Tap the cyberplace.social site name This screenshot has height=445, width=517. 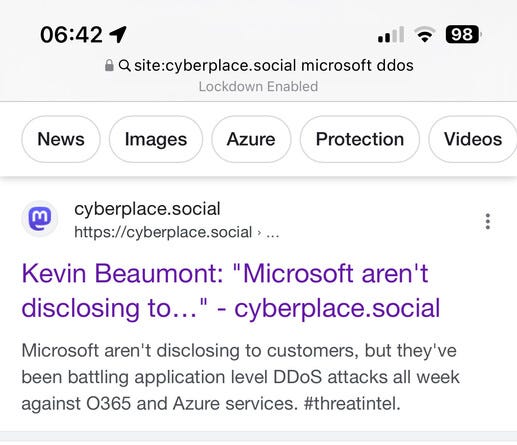click(x=147, y=209)
